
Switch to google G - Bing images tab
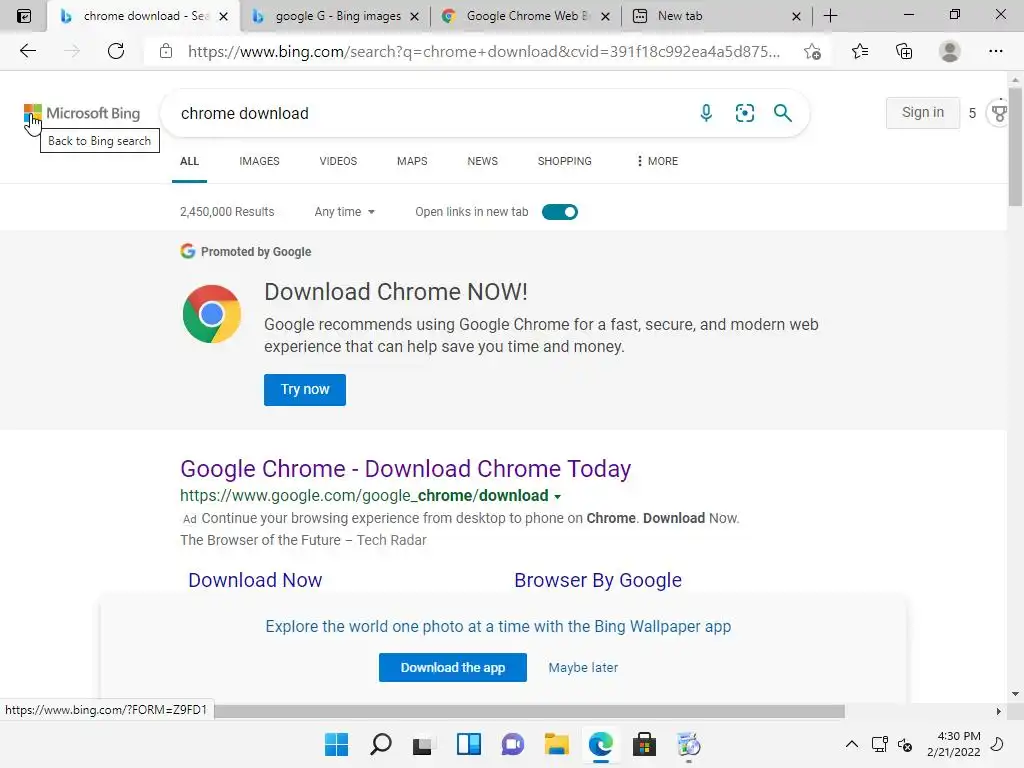point(336,16)
